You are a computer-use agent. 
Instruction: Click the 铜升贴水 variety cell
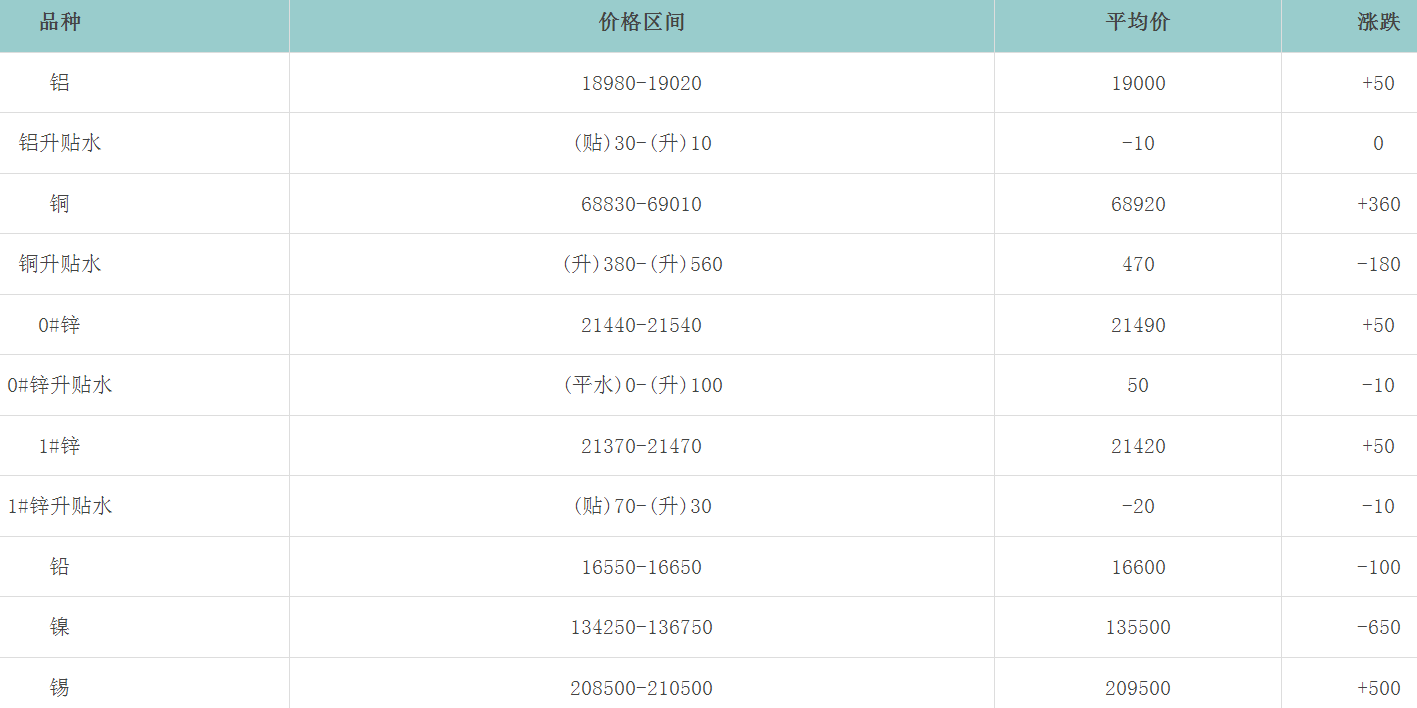tap(60, 264)
